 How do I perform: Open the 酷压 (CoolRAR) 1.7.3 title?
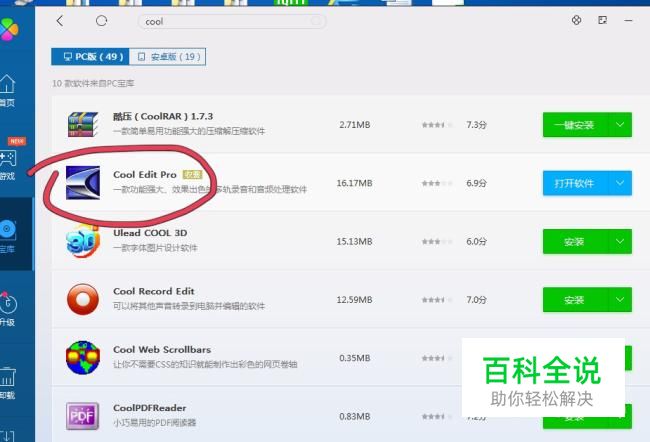tap(163, 117)
